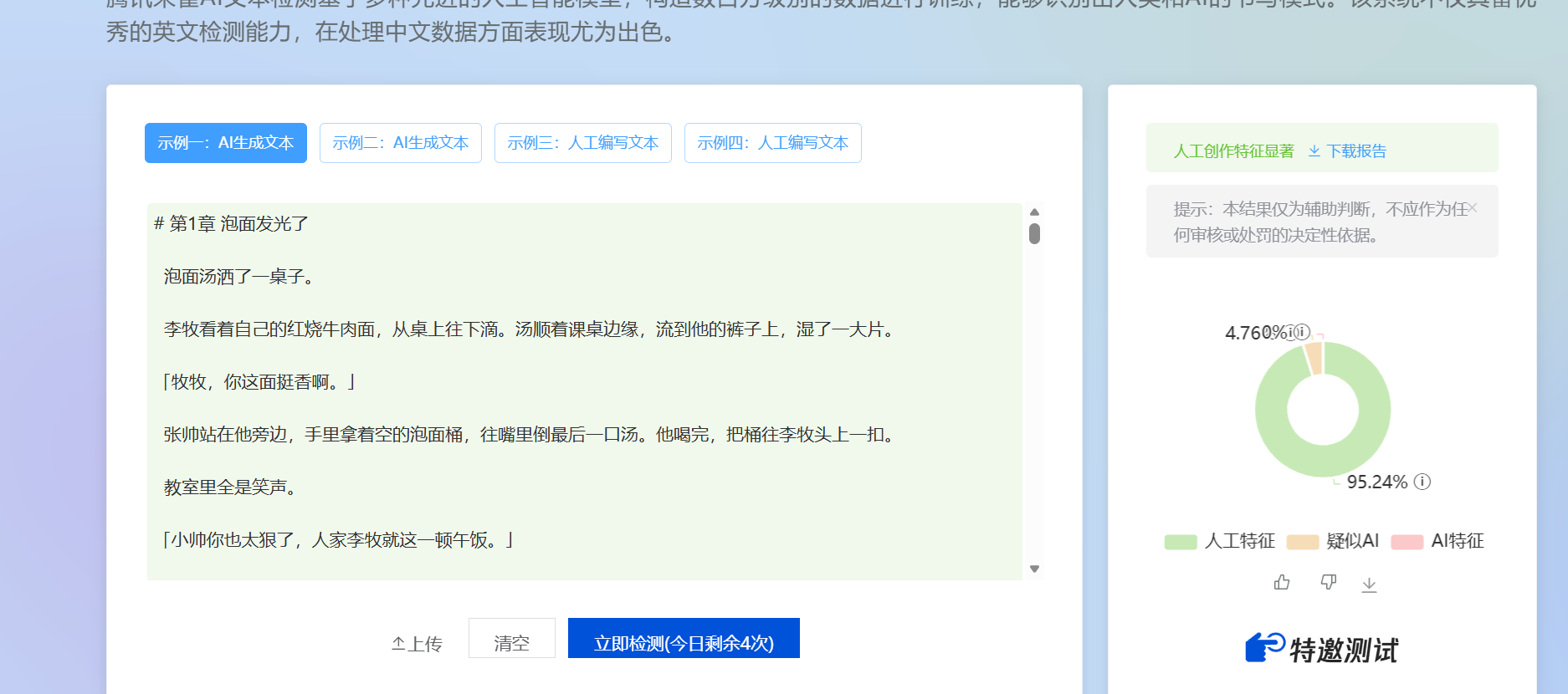Click scrollbar up arrow of text area
The width and height of the screenshot is (1568, 694).
pos(1034,212)
